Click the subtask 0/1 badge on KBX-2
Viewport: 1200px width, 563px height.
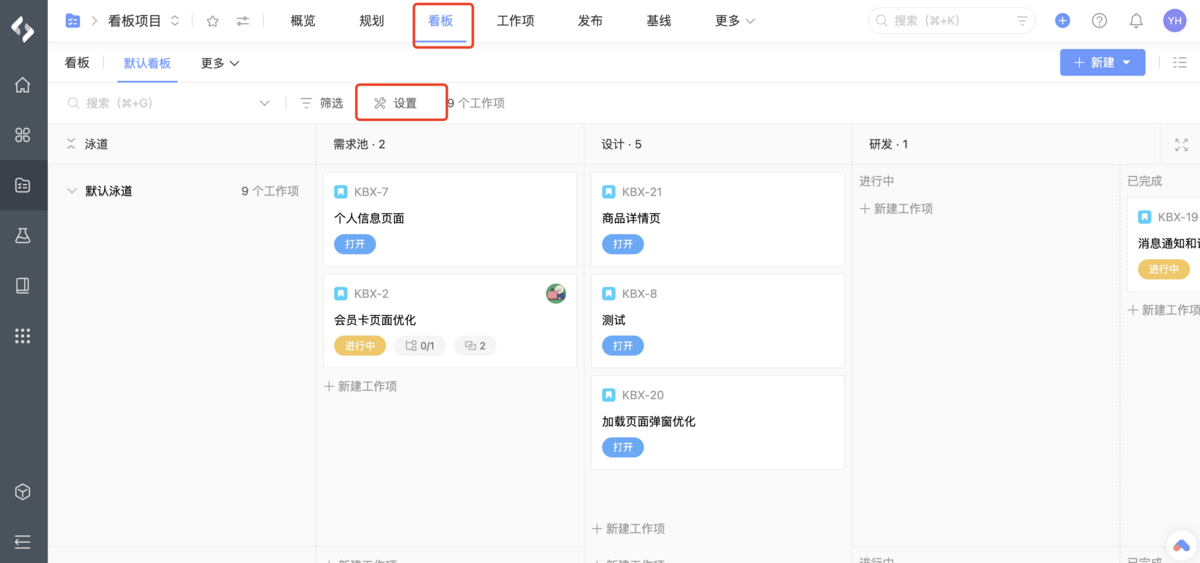(x=420, y=346)
